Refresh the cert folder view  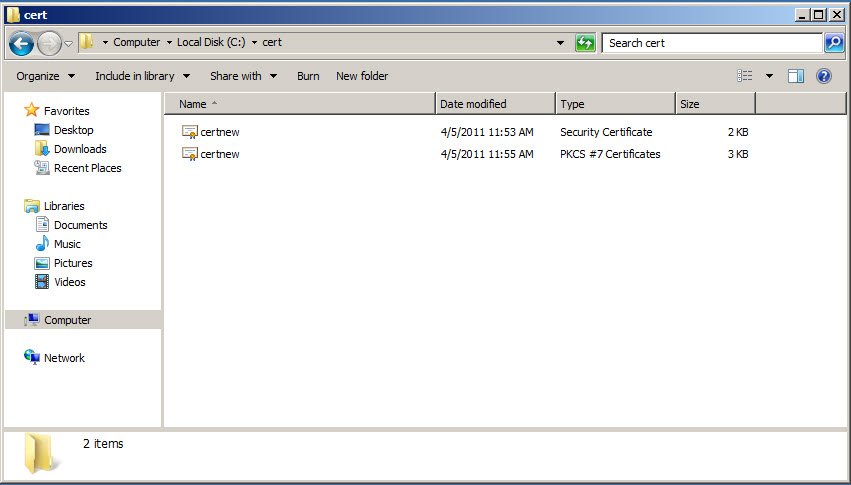(585, 43)
